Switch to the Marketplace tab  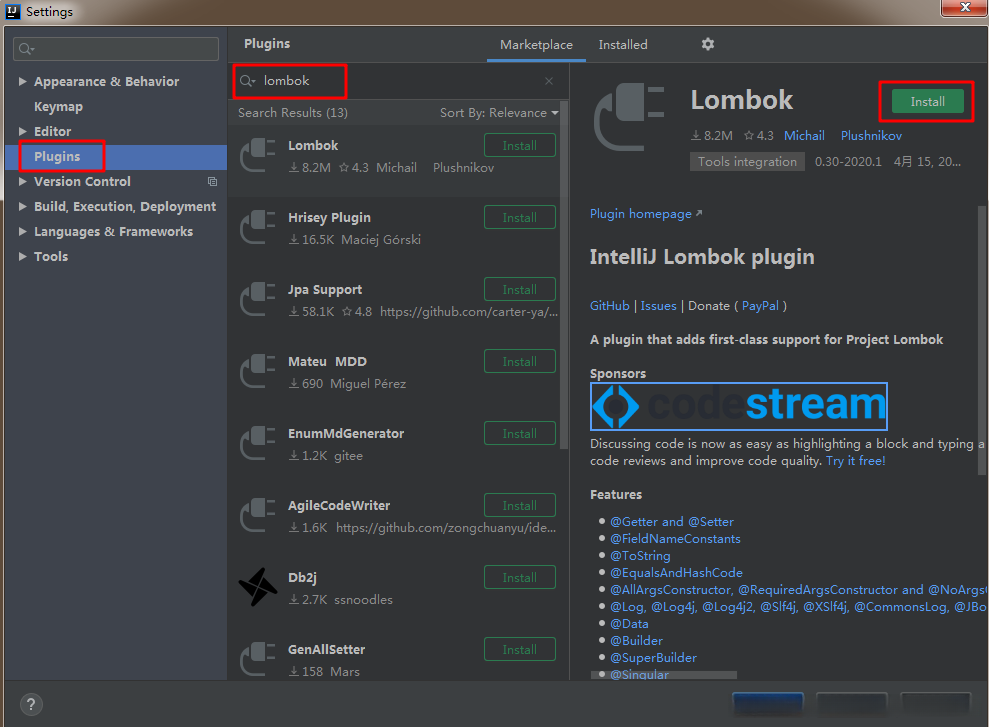click(536, 45)
